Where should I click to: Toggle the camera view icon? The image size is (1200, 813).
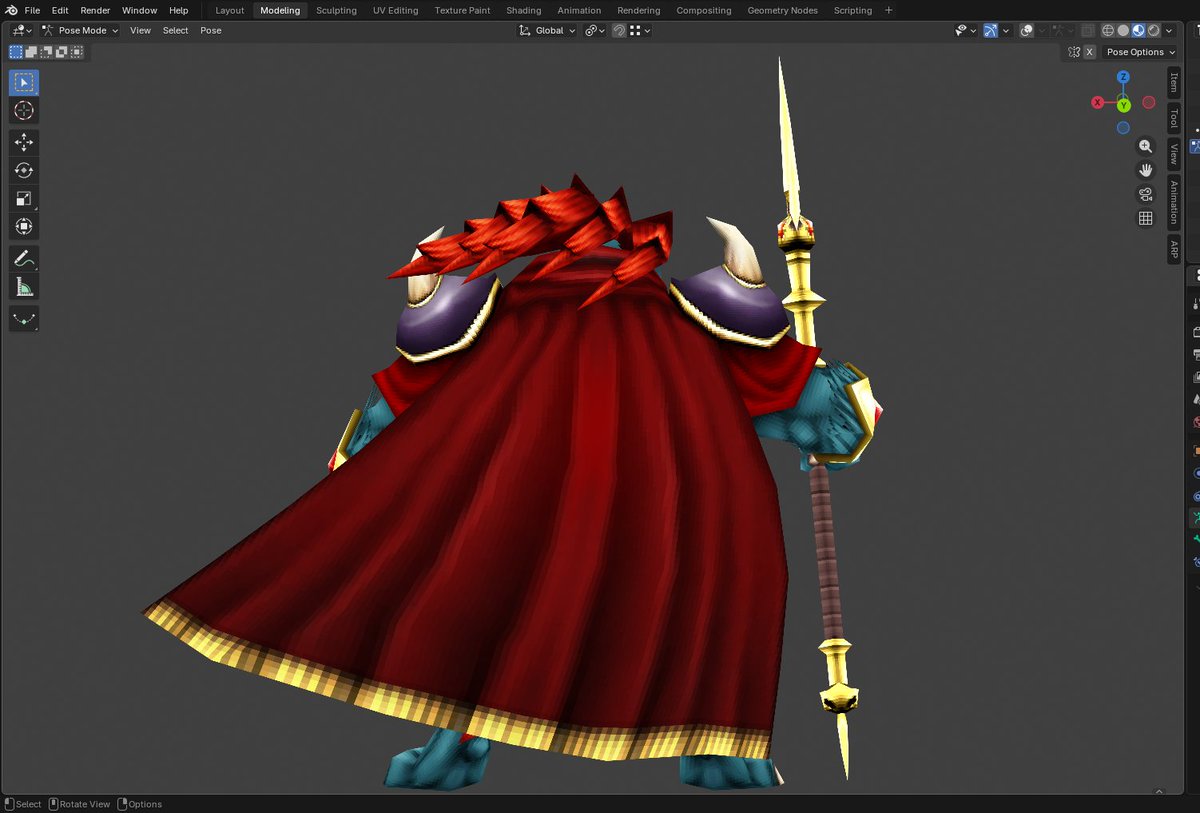1146,194
